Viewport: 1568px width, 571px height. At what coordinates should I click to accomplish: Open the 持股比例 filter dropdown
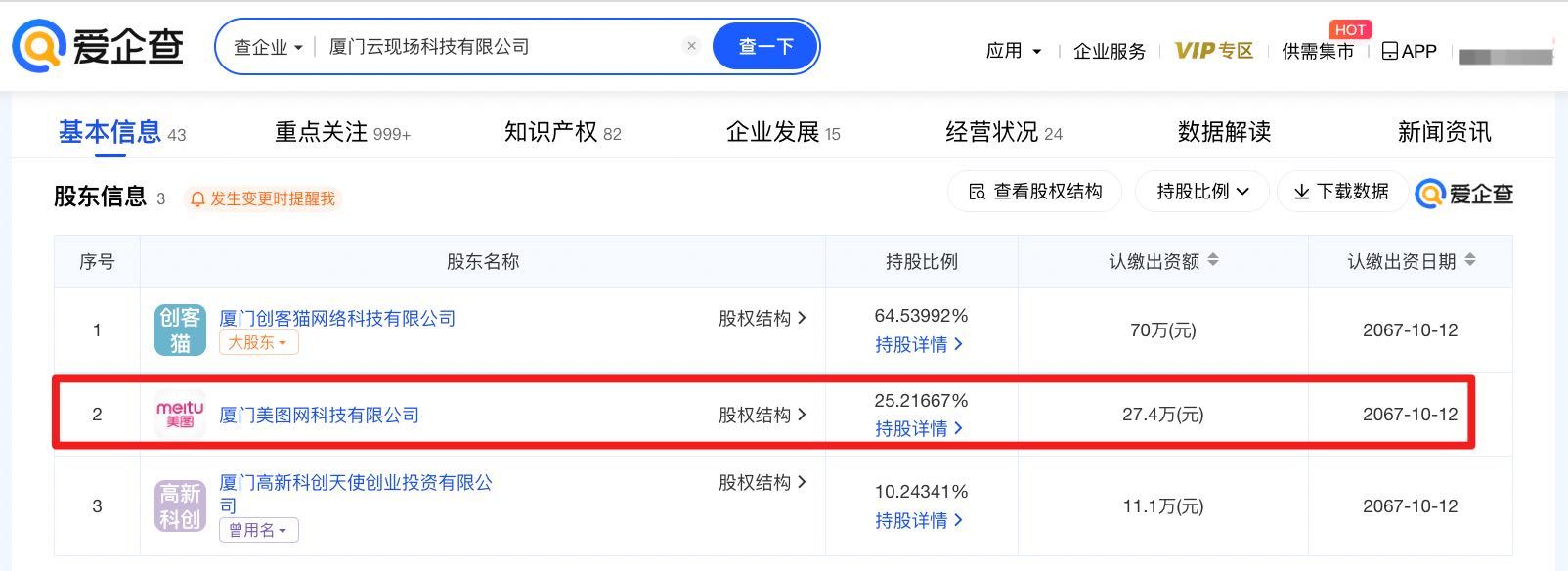[1202, 192]
